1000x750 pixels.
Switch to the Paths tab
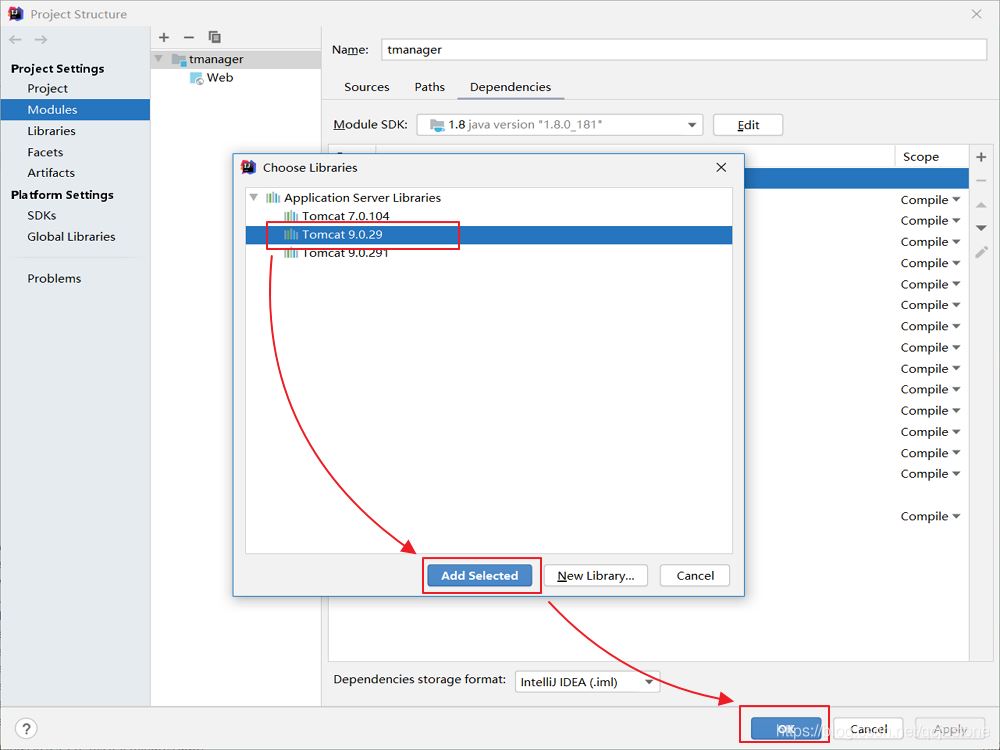click(429, 87)
